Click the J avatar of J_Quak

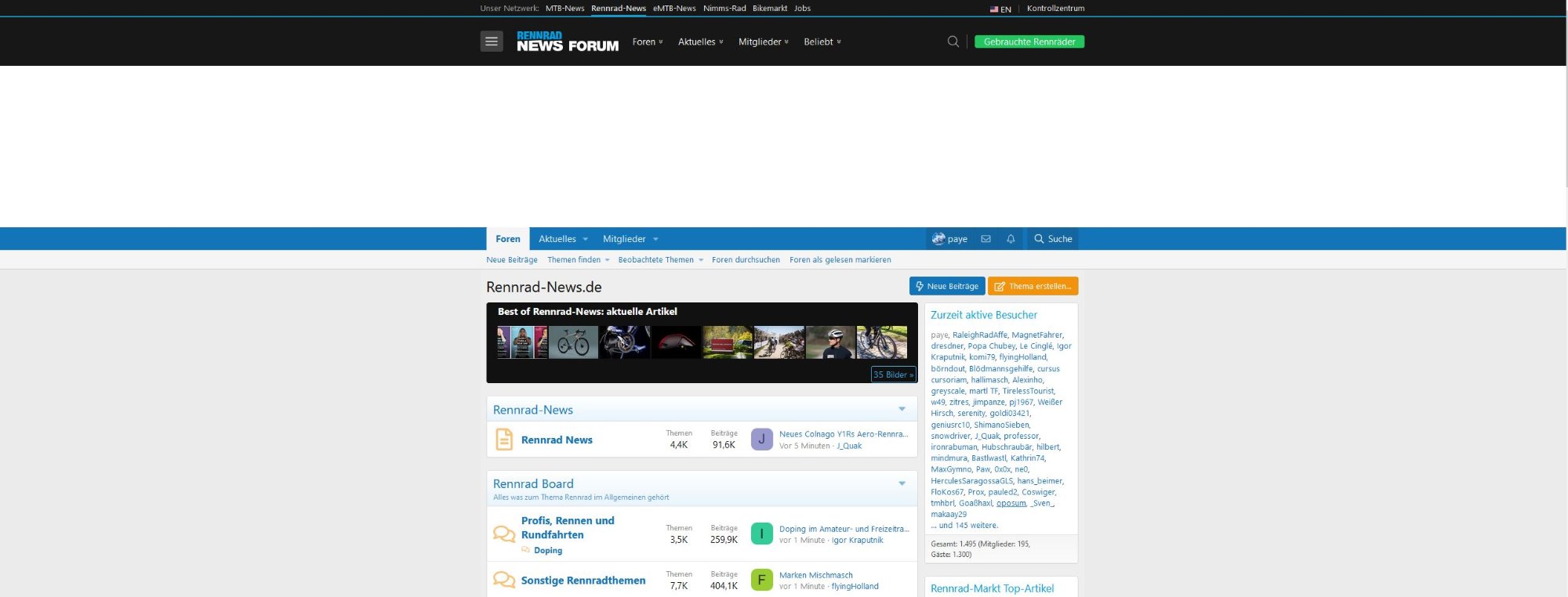click(x=761, y=440)
